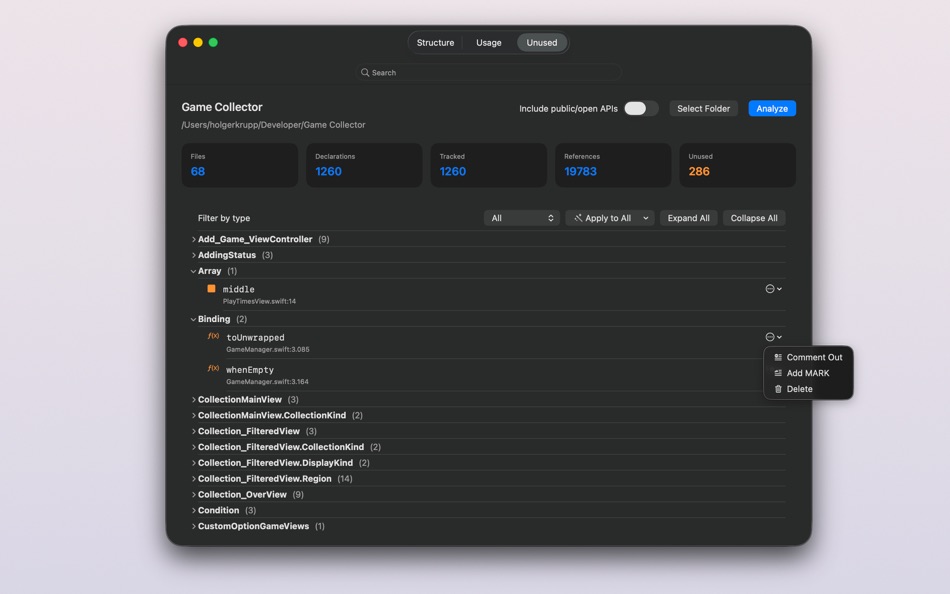The width and height of the screenshot is (950, 594).
Task: Click the trash Delete icon in context menu
Action: pyautogui.click(x=779, y=389)
